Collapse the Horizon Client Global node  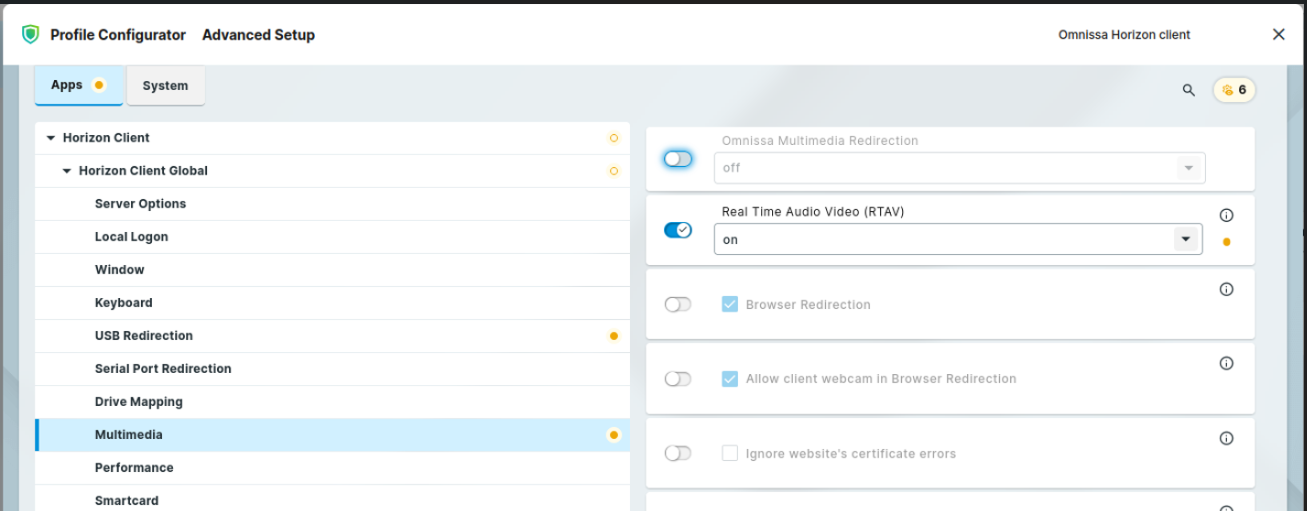(x=67, y=171)
